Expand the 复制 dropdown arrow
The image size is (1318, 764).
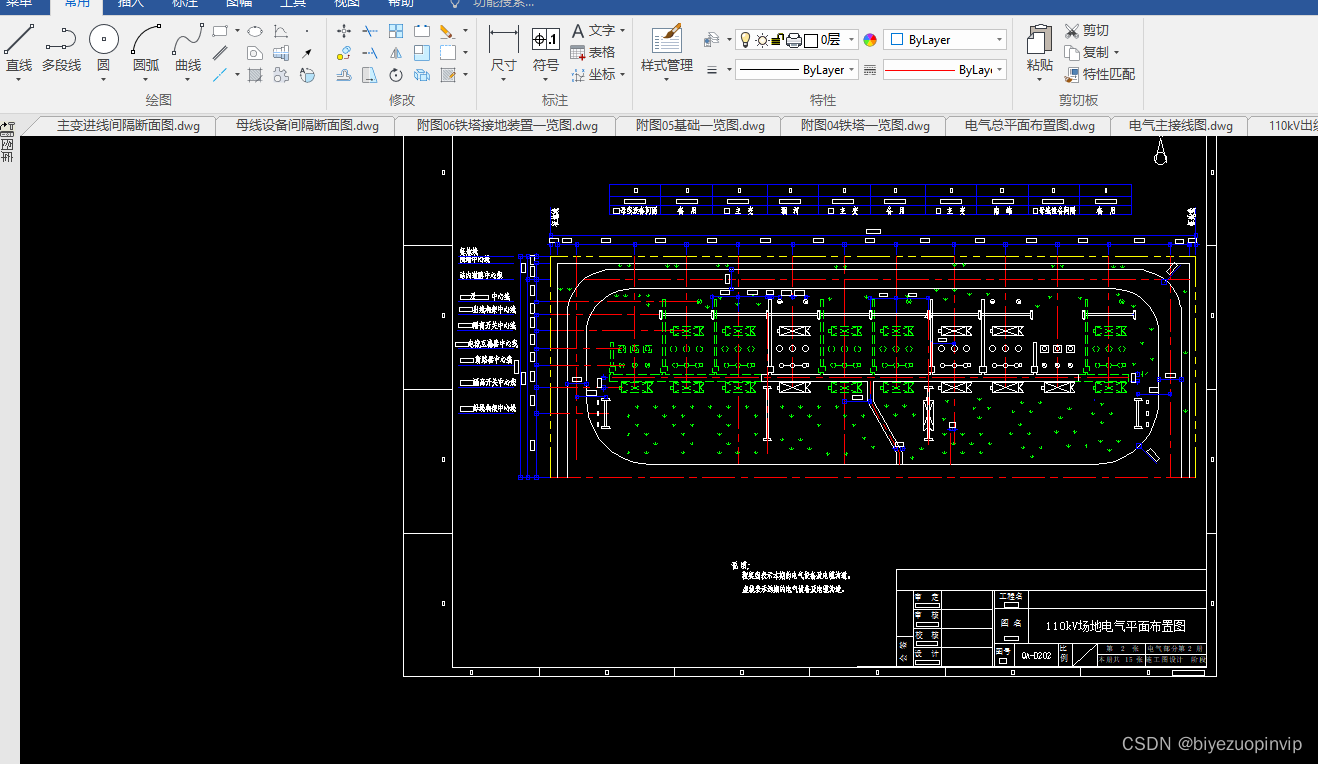1116,52
